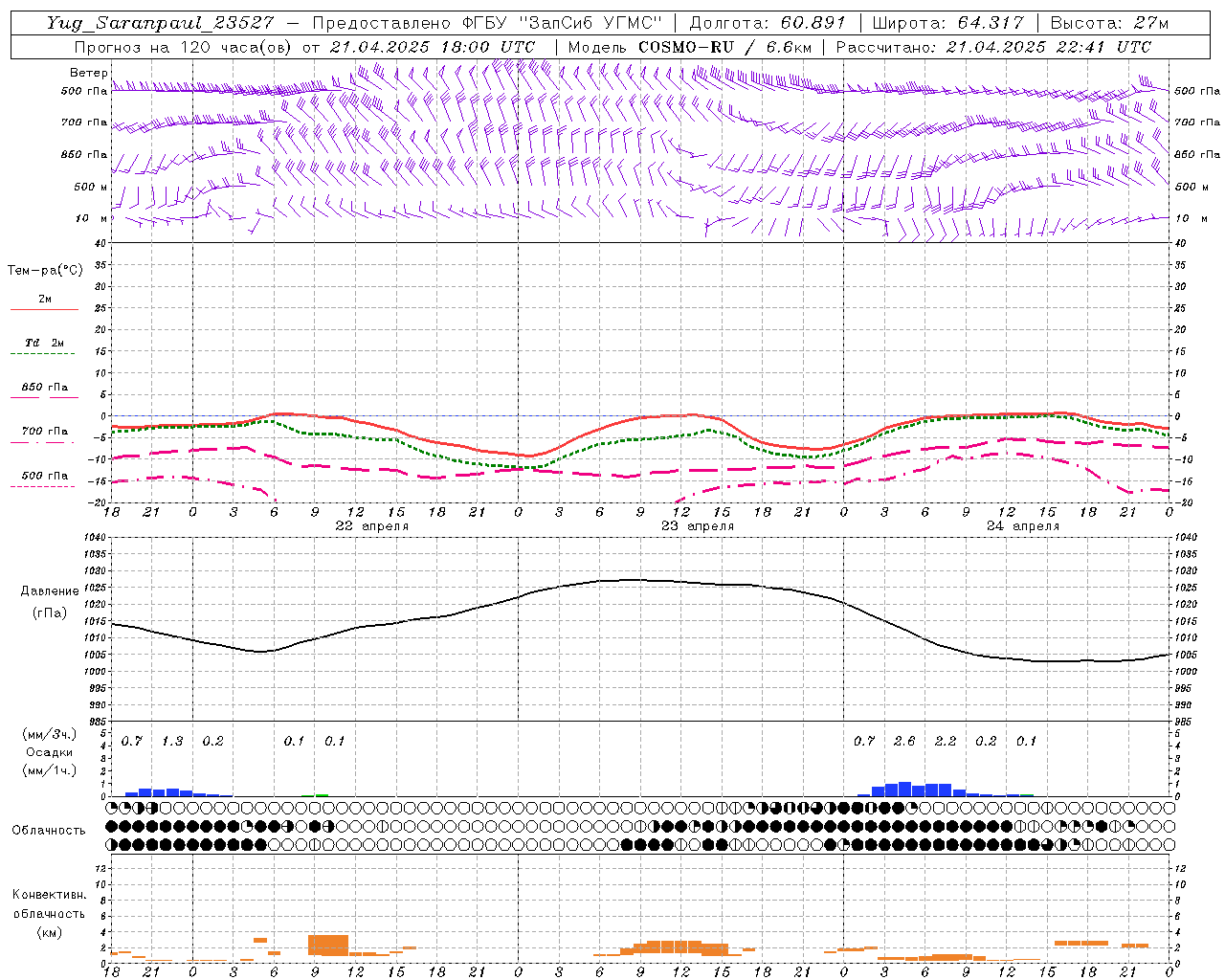1225x980 pixels.
Task: Click the forecast start "21.04.2025 18:00 UTC"
Action: (432, 47)
